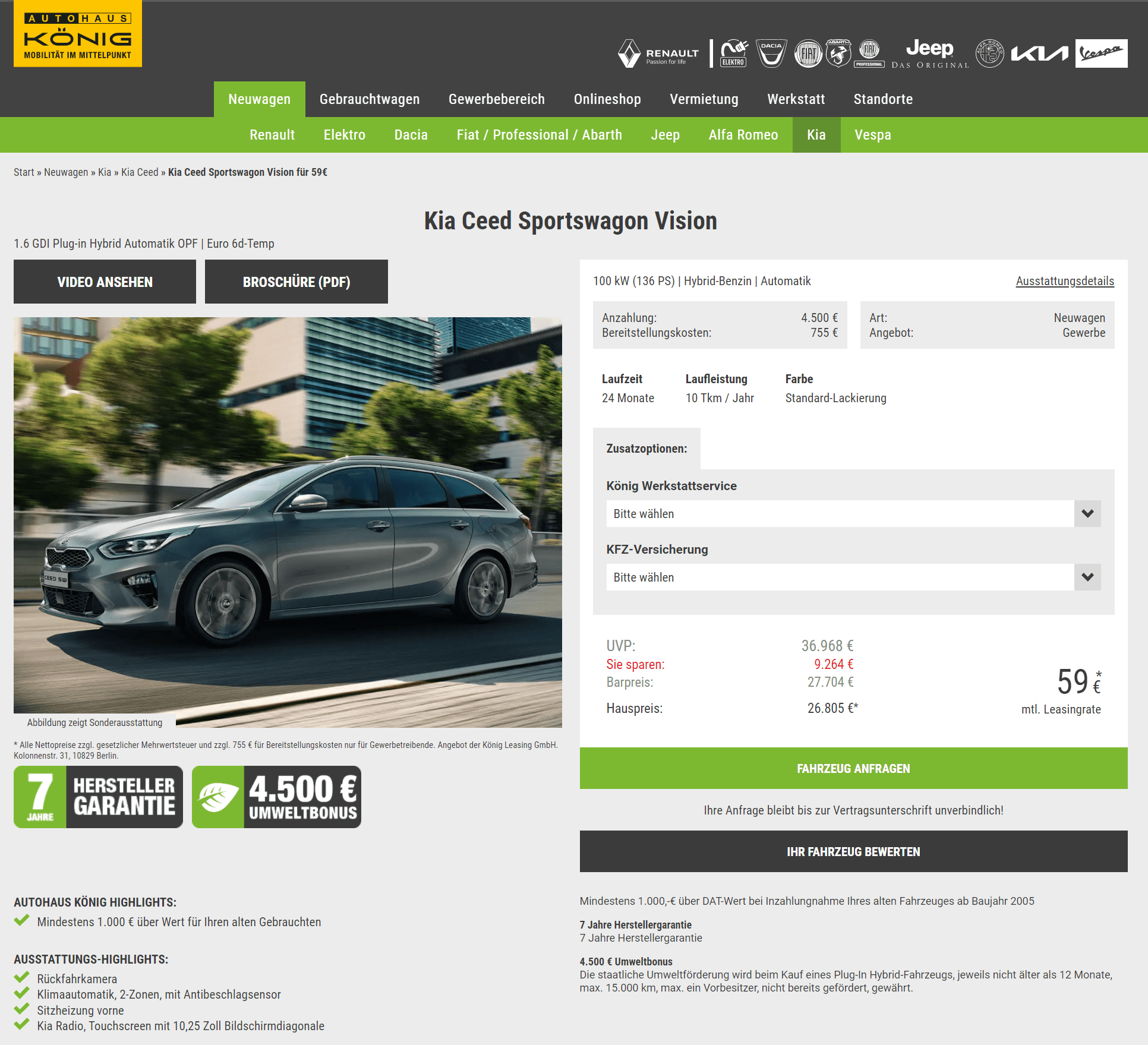1148x1045 pixels.
Task: Open the Gebrauchtwagen menu item
Action: tap(370, 99)
